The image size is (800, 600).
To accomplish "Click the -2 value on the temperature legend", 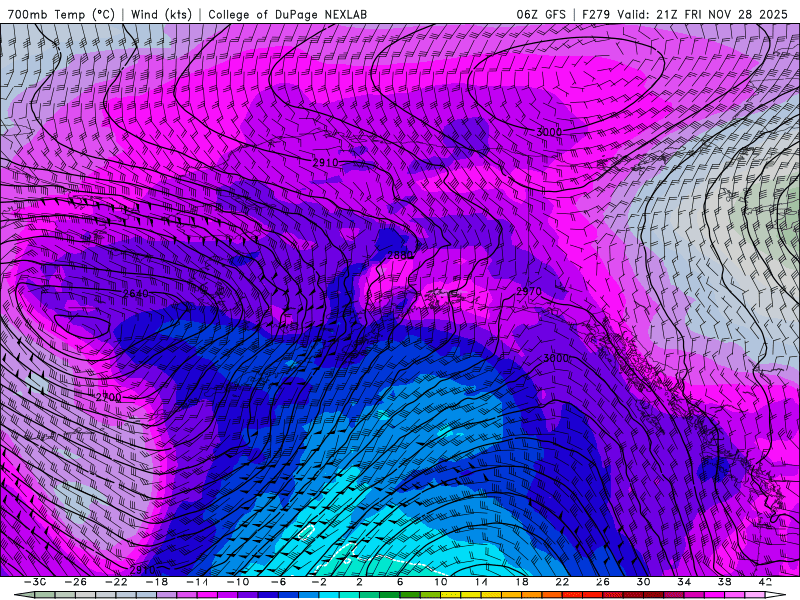I will [319, 582].
